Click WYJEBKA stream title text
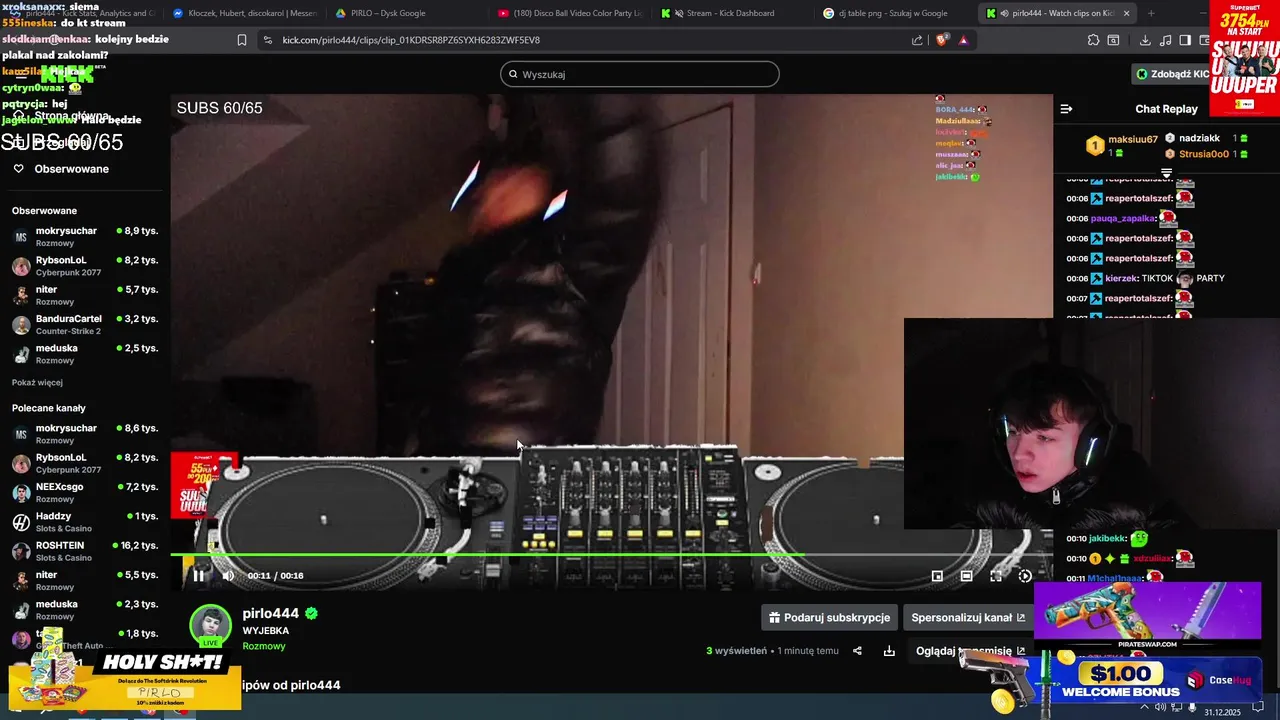Viewport: 1280px width, 720px height. 266,631
